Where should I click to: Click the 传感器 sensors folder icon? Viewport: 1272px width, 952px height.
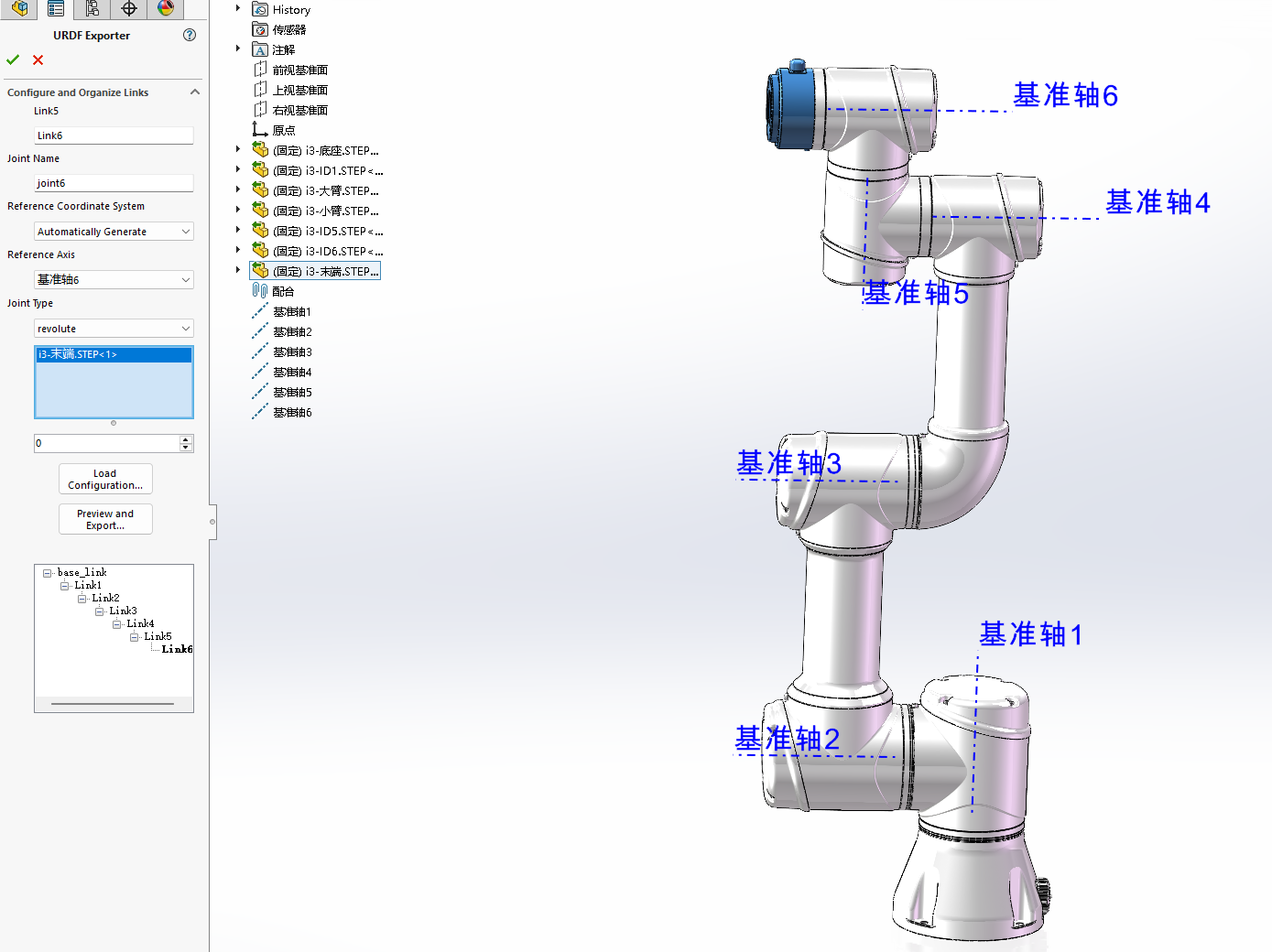[x=260, y=29]
